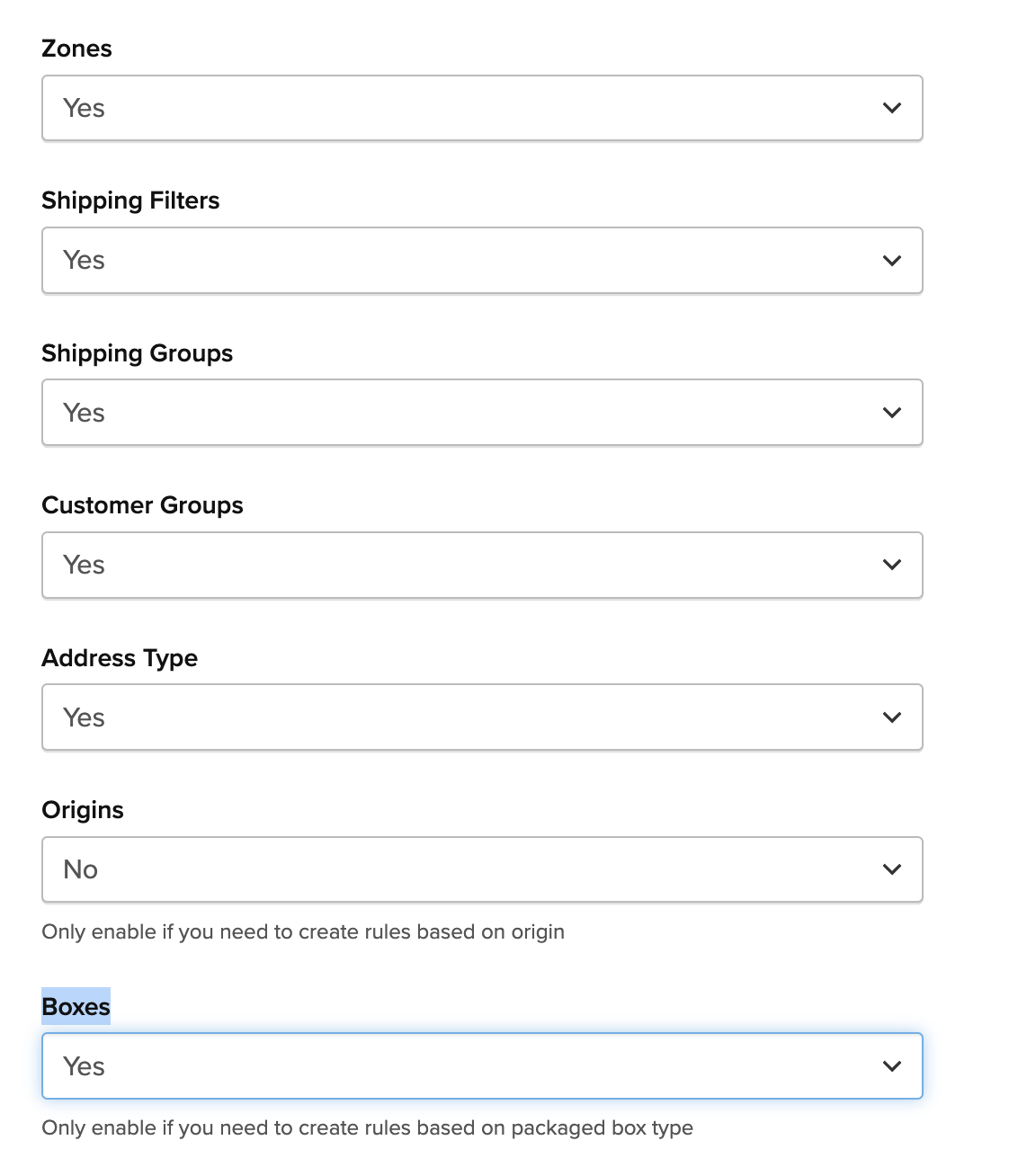
Task: Click the origin rules help text
Action: click(303, 932)
